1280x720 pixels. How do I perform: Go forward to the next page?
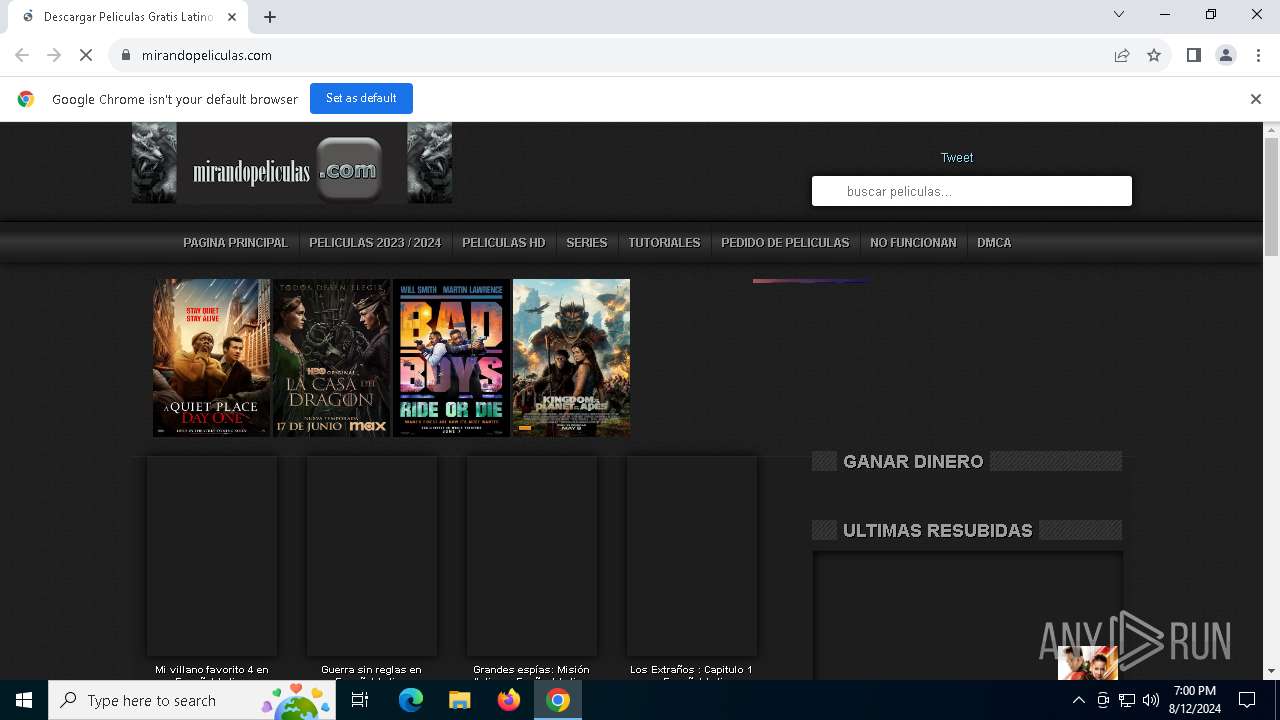[x=54, y=55]
